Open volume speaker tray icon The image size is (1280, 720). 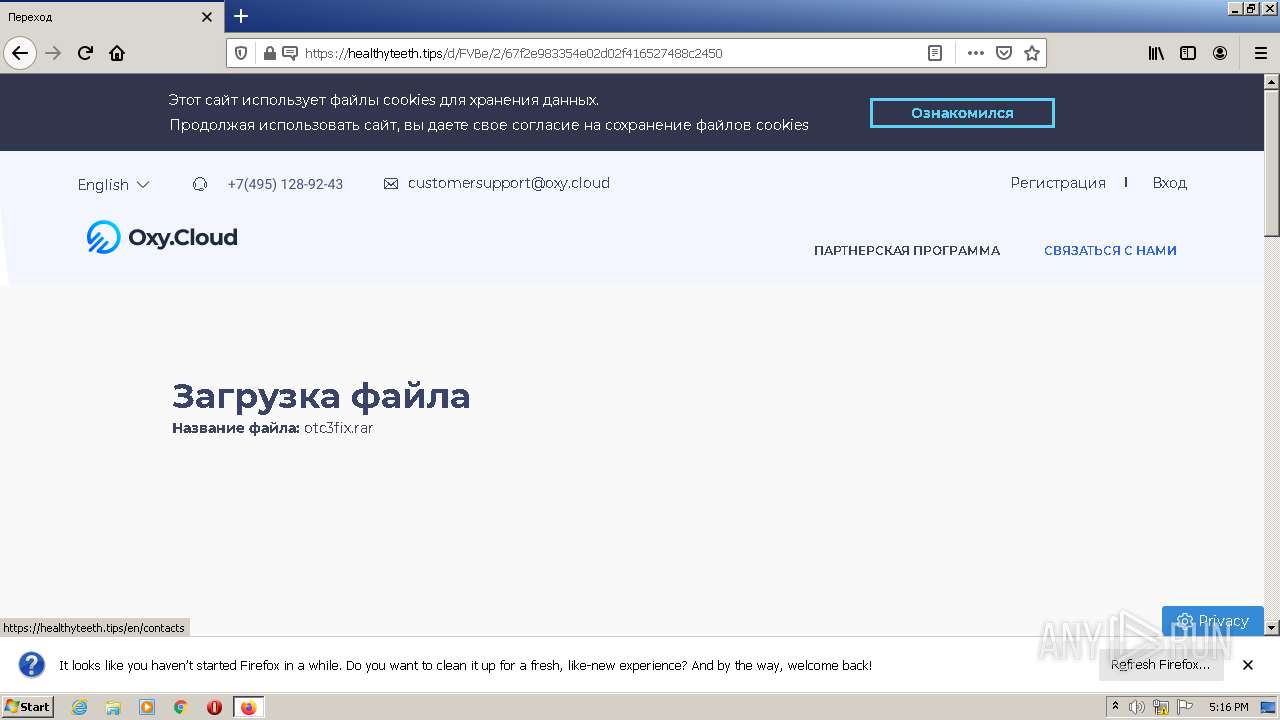(1137, 707)
